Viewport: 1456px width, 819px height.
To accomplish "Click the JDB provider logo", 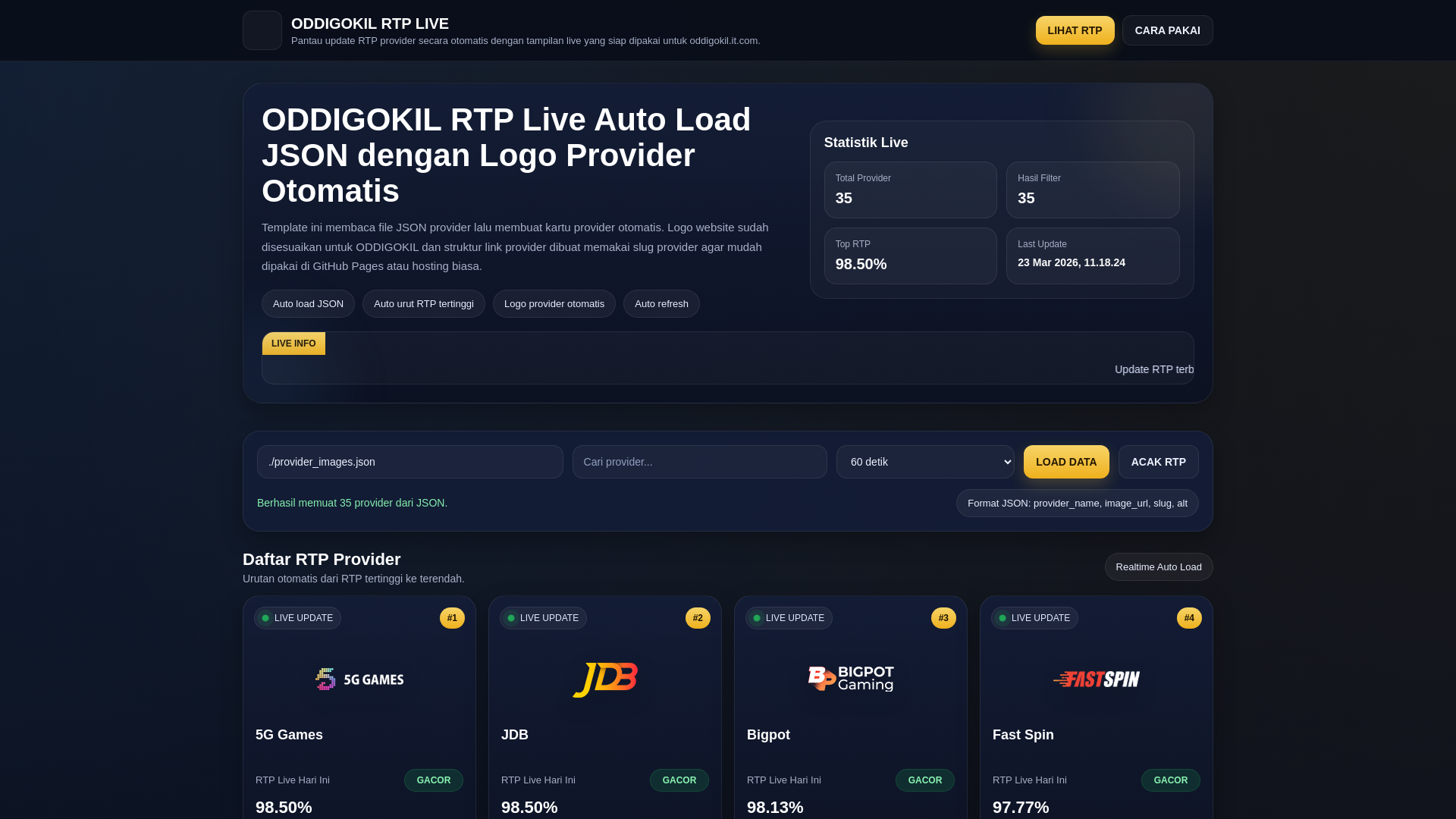I will pyautogui.click(x=605, y=679).
